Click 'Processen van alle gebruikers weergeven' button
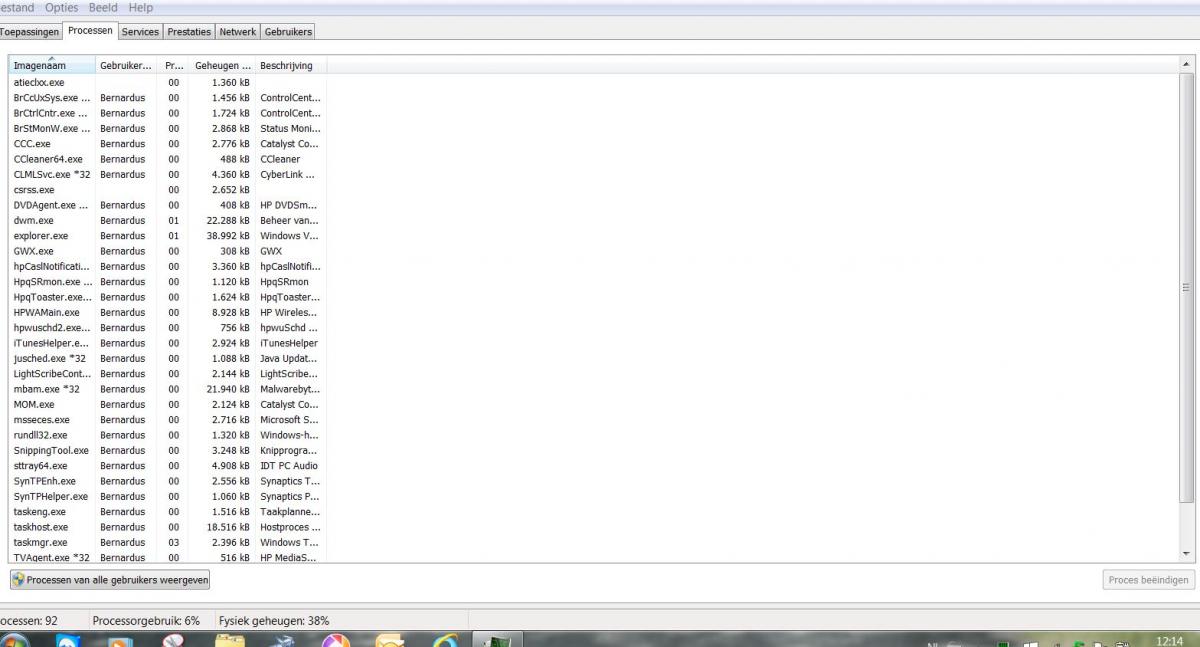This screenshot has height=647, width=1200. [x=110, y=580]
